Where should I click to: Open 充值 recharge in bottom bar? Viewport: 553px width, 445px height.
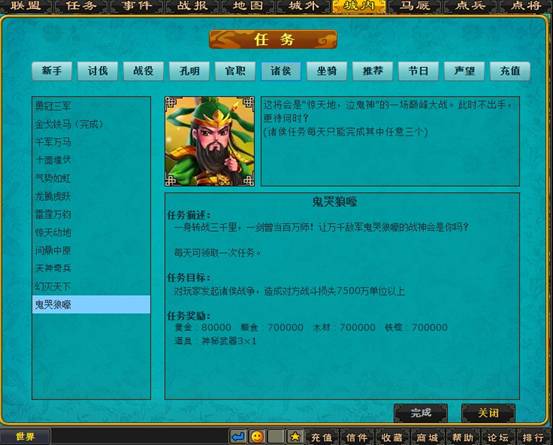click(x=321, y=438)
